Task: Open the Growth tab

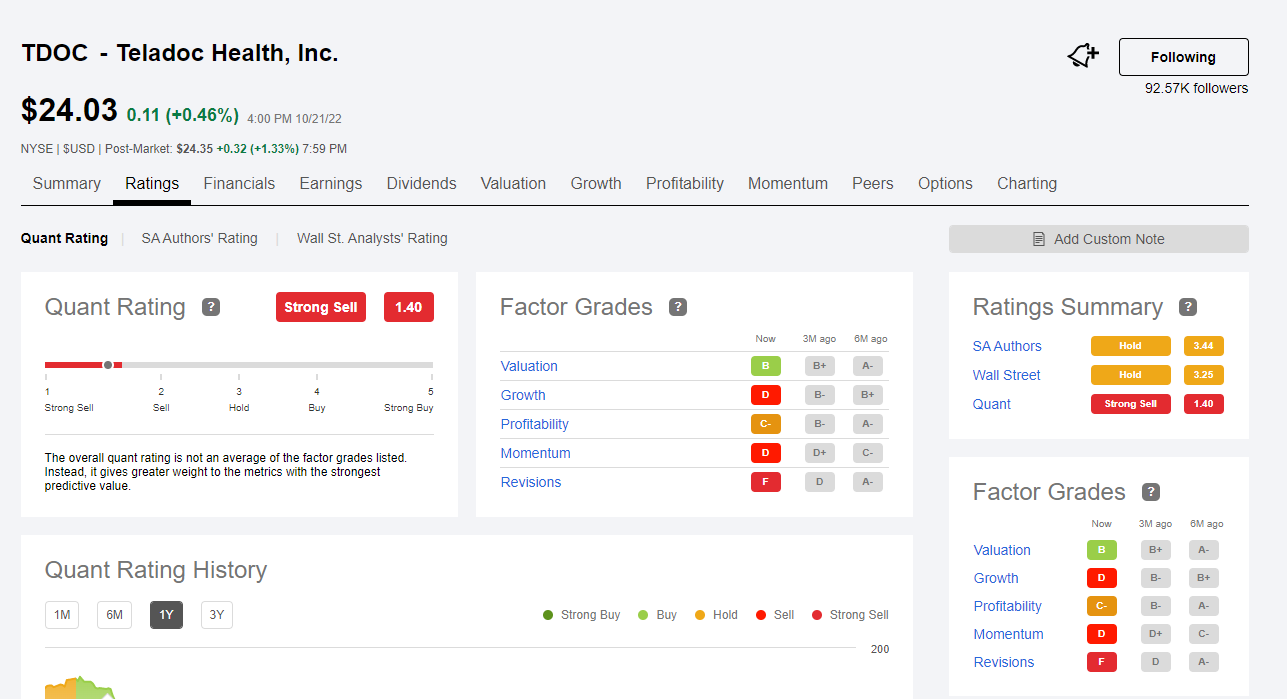Action: pos(596,184)
